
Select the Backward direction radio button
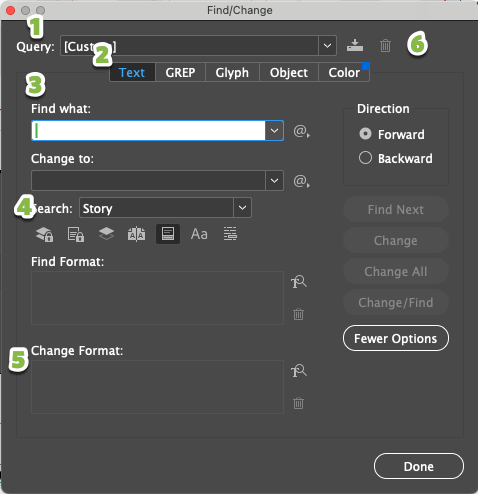365,158
